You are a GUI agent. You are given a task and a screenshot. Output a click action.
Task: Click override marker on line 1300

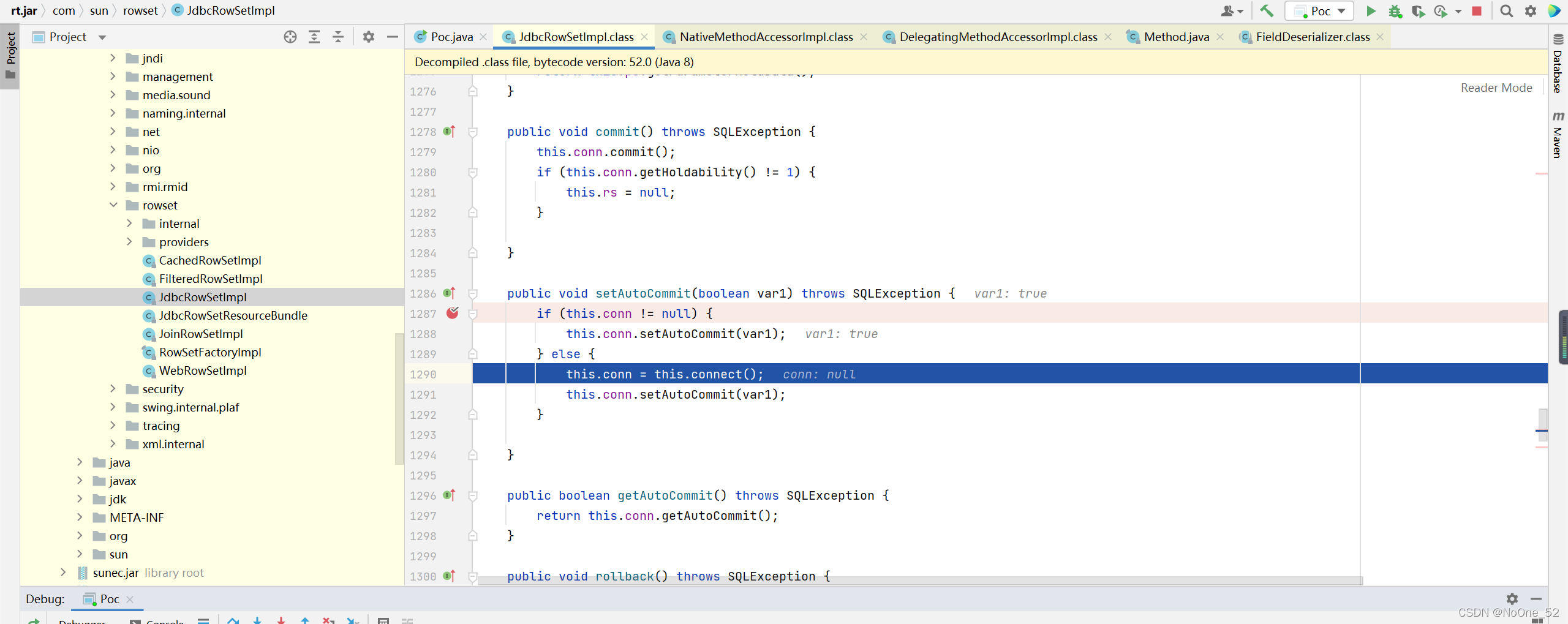pos(450,576)
